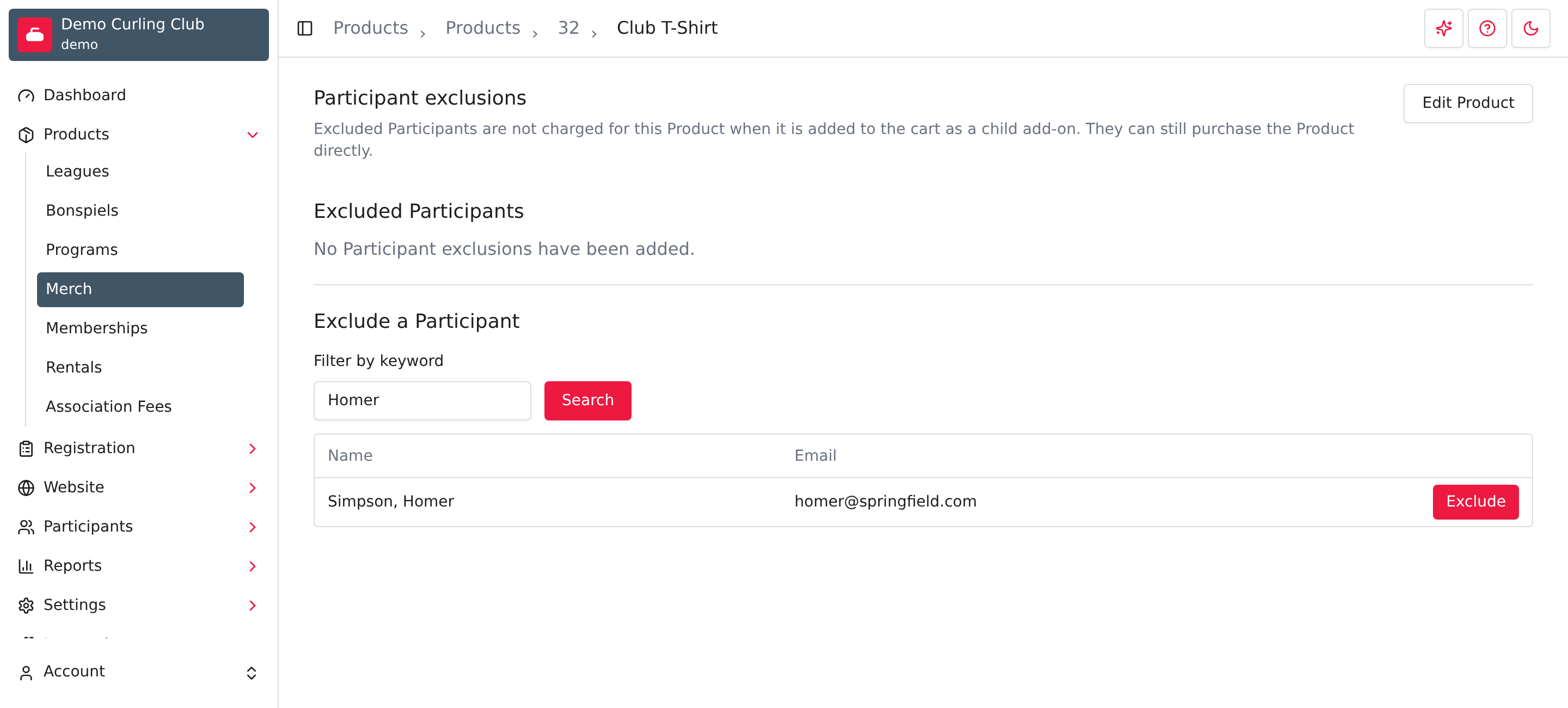This screenshot has width=1568, height=708.
Task: Expand the Website menu chevron
Action: [x=252, y=487]
